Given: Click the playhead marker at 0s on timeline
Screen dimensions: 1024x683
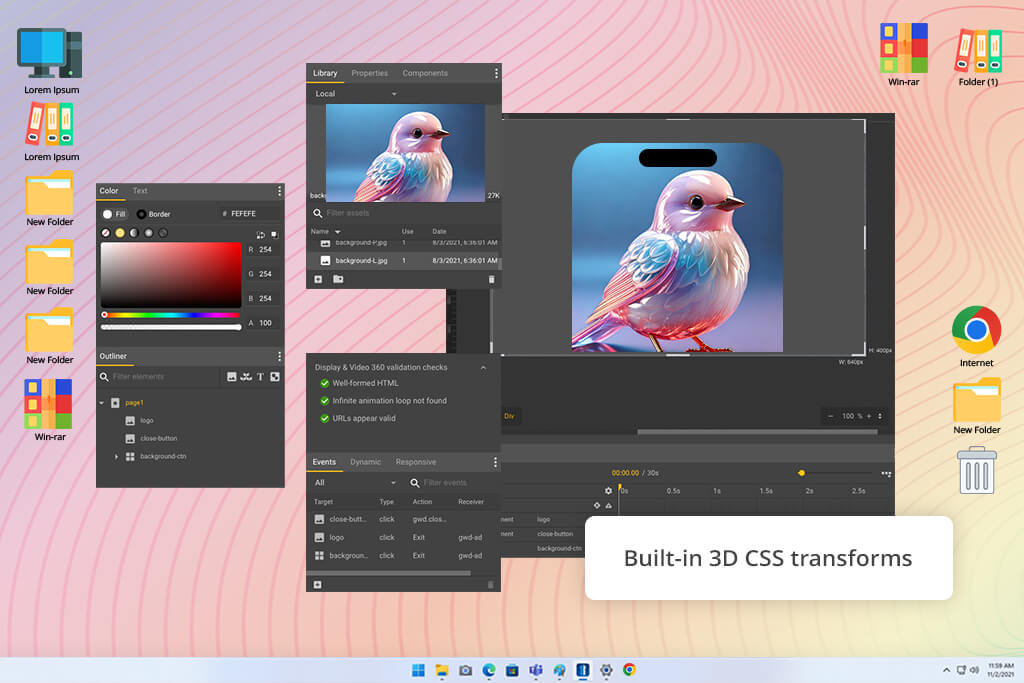Looking at the screenshot, I should pyautogui.click(x=620, y=488).
